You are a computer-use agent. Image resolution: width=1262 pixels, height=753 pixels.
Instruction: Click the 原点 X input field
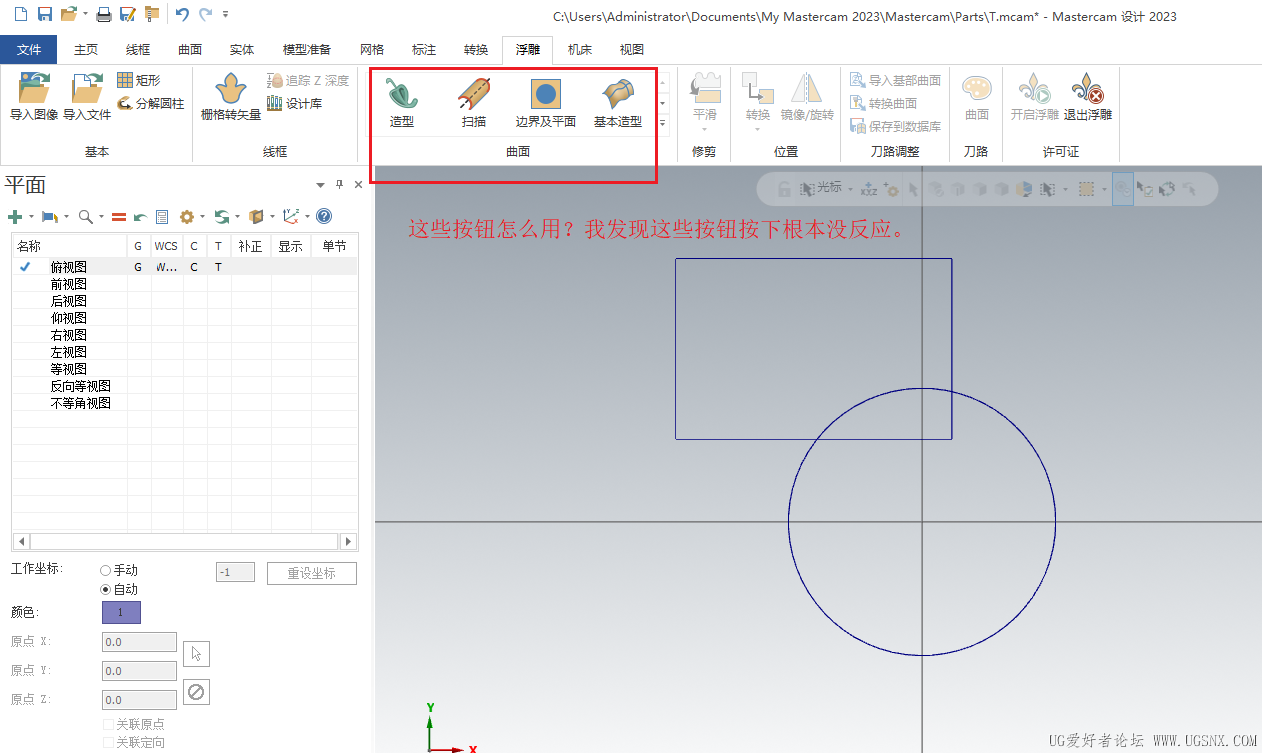tap(139, 642)
